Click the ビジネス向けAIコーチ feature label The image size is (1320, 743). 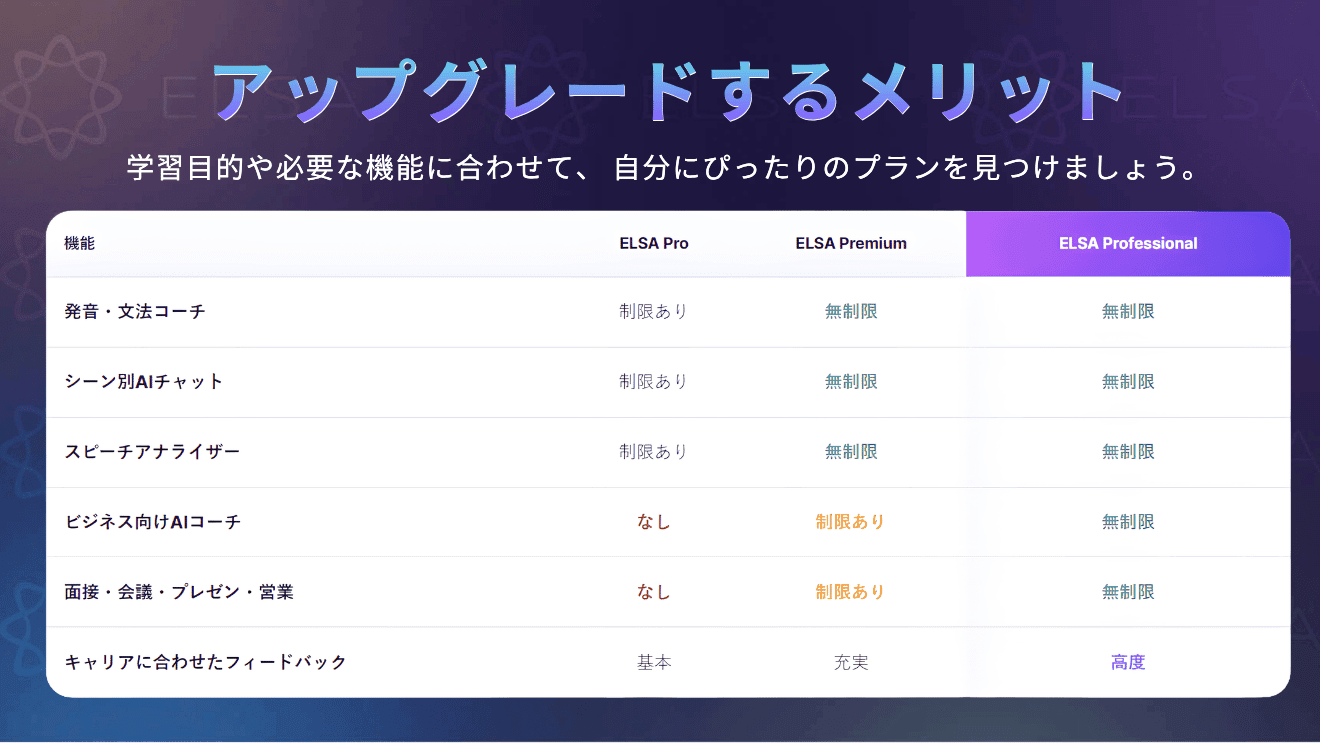pos(153,522)
